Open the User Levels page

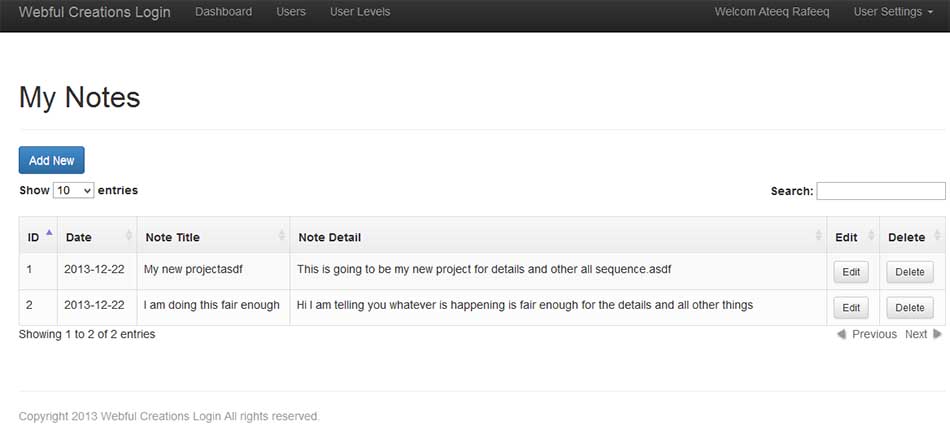coord(360,12)
